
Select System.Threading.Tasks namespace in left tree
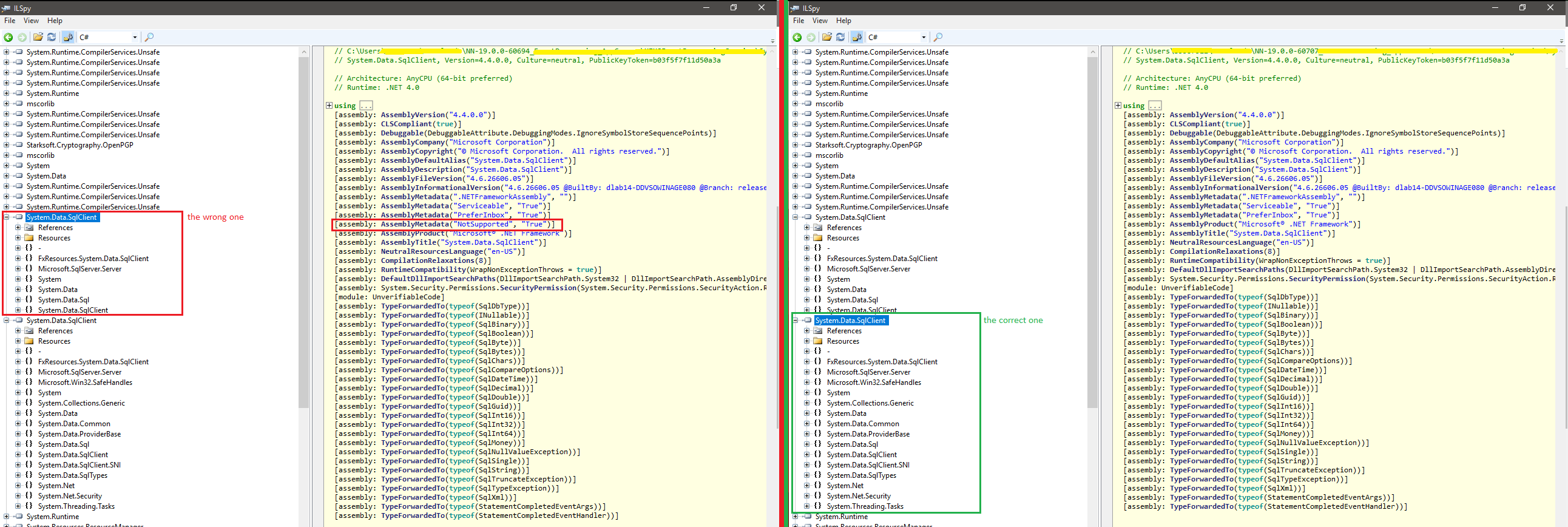click(76, 506)
